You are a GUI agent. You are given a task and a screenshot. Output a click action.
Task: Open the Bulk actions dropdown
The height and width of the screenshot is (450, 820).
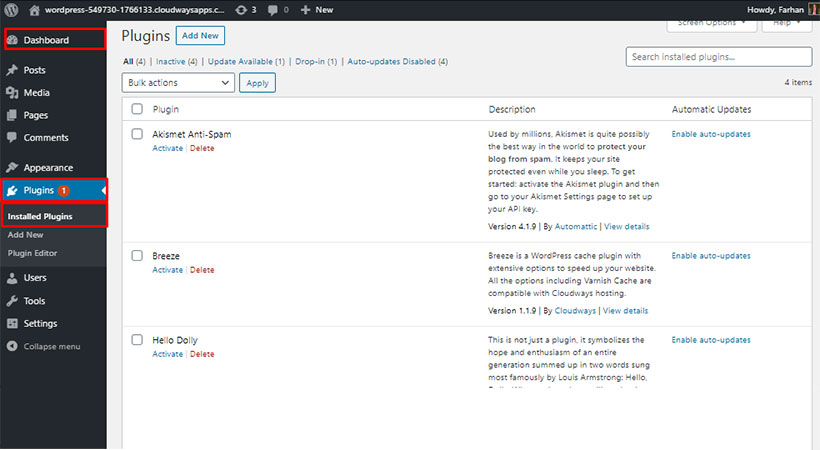tap(178, 83)
